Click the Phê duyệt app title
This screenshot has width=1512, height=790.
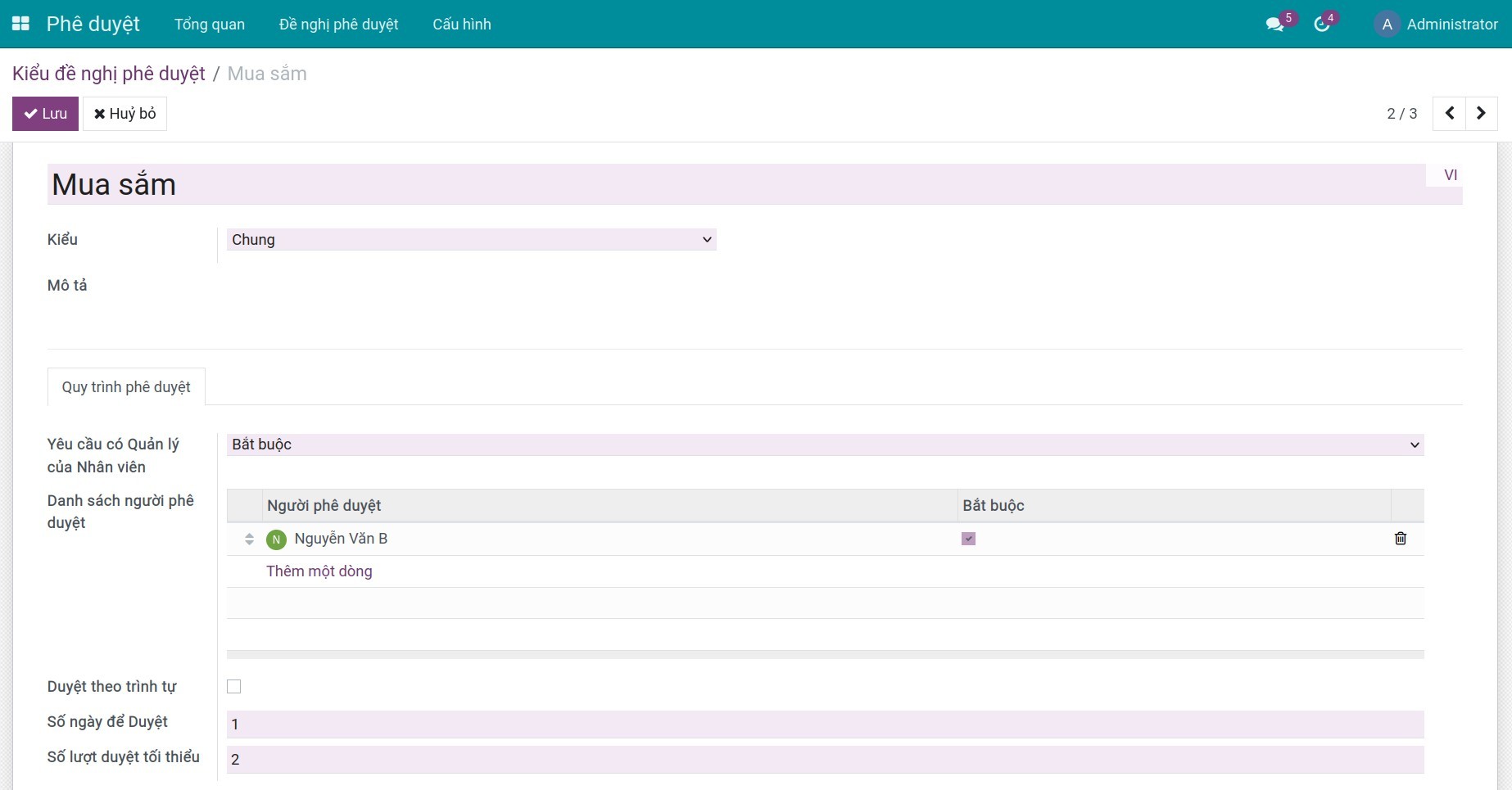click(x=93, y=25)
